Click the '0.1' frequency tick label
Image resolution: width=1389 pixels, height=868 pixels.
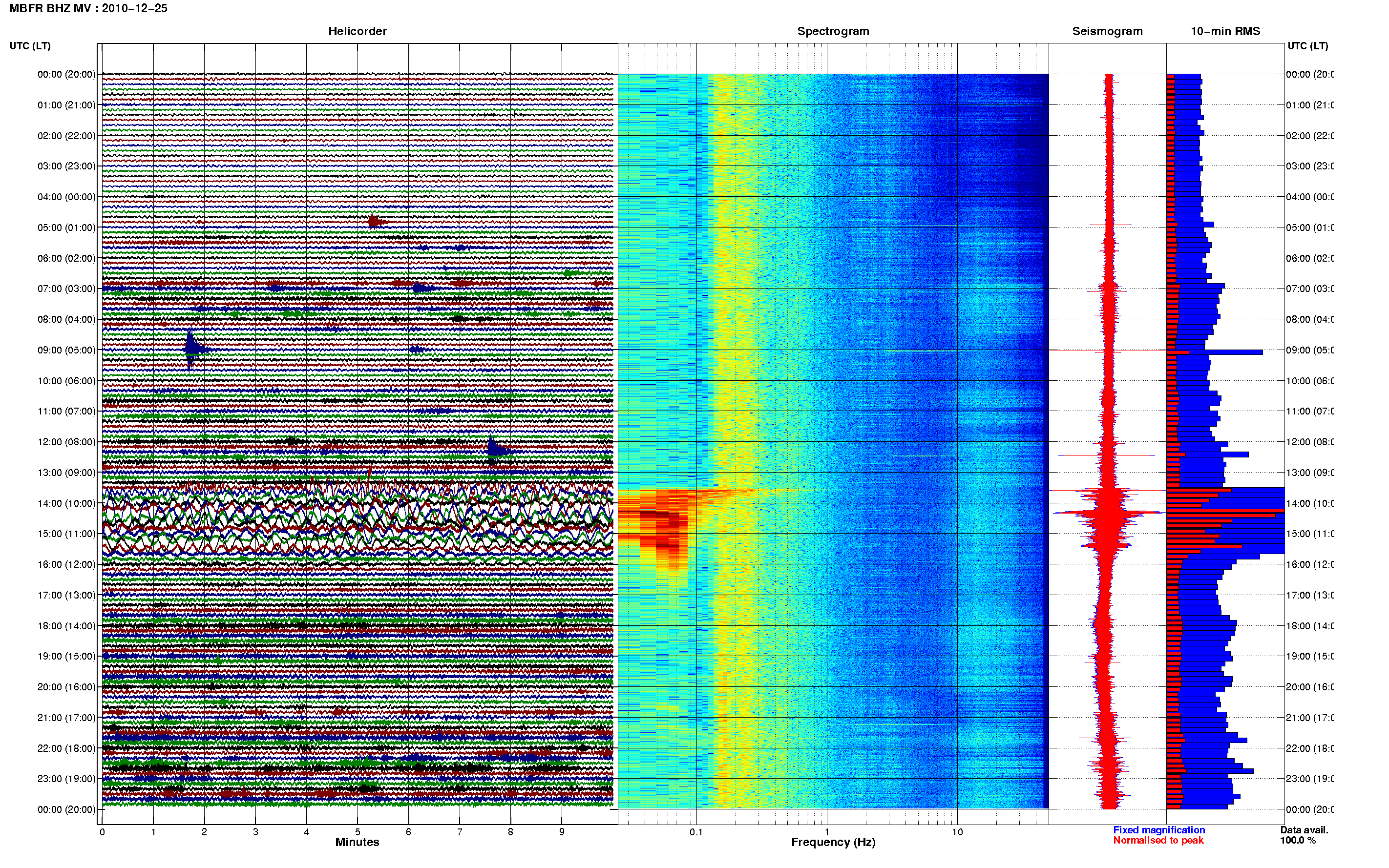[696, 832]
